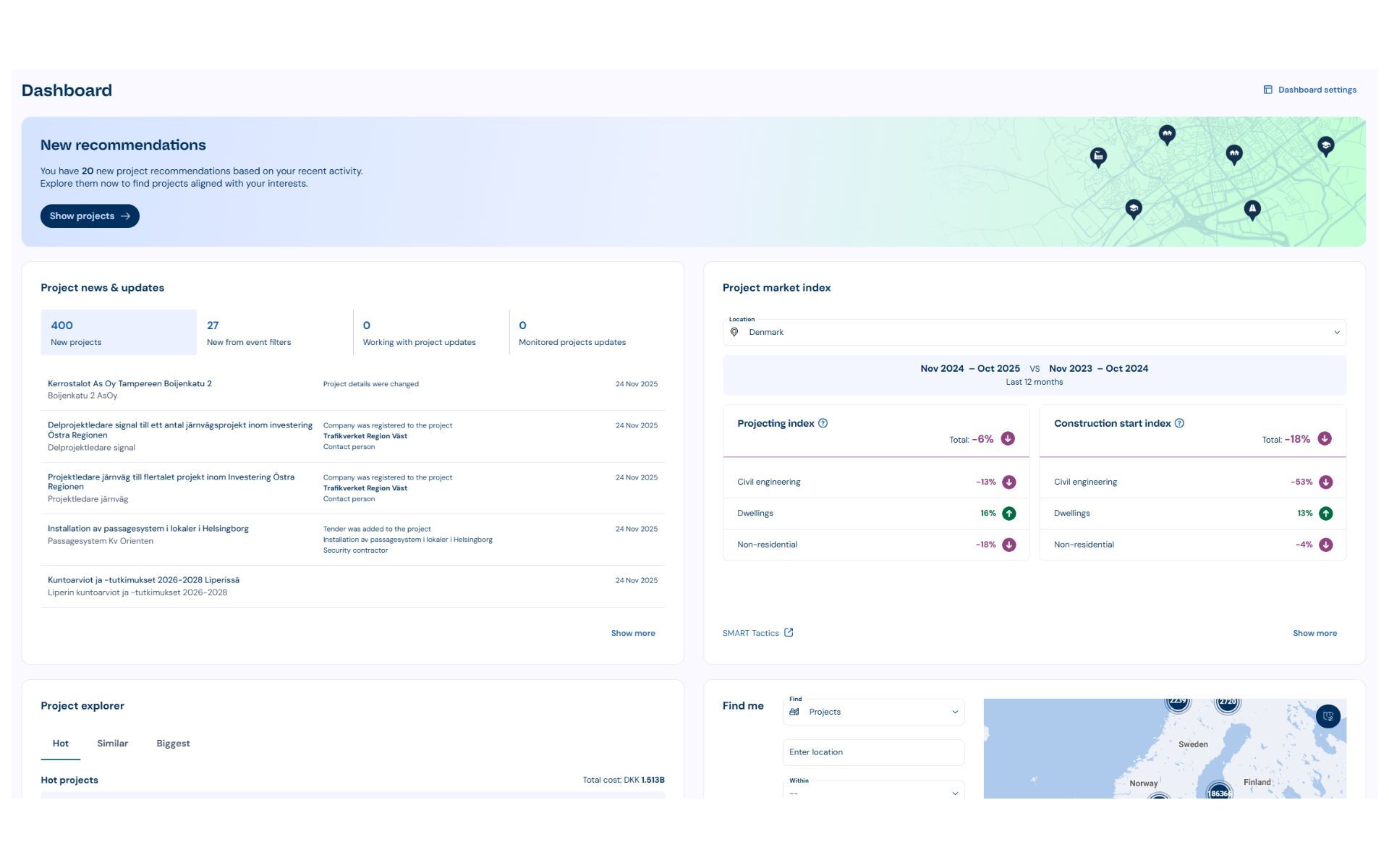Click Construction start index help icon
This screenshot has width=1389, height=868.
tap(1179, 423)
